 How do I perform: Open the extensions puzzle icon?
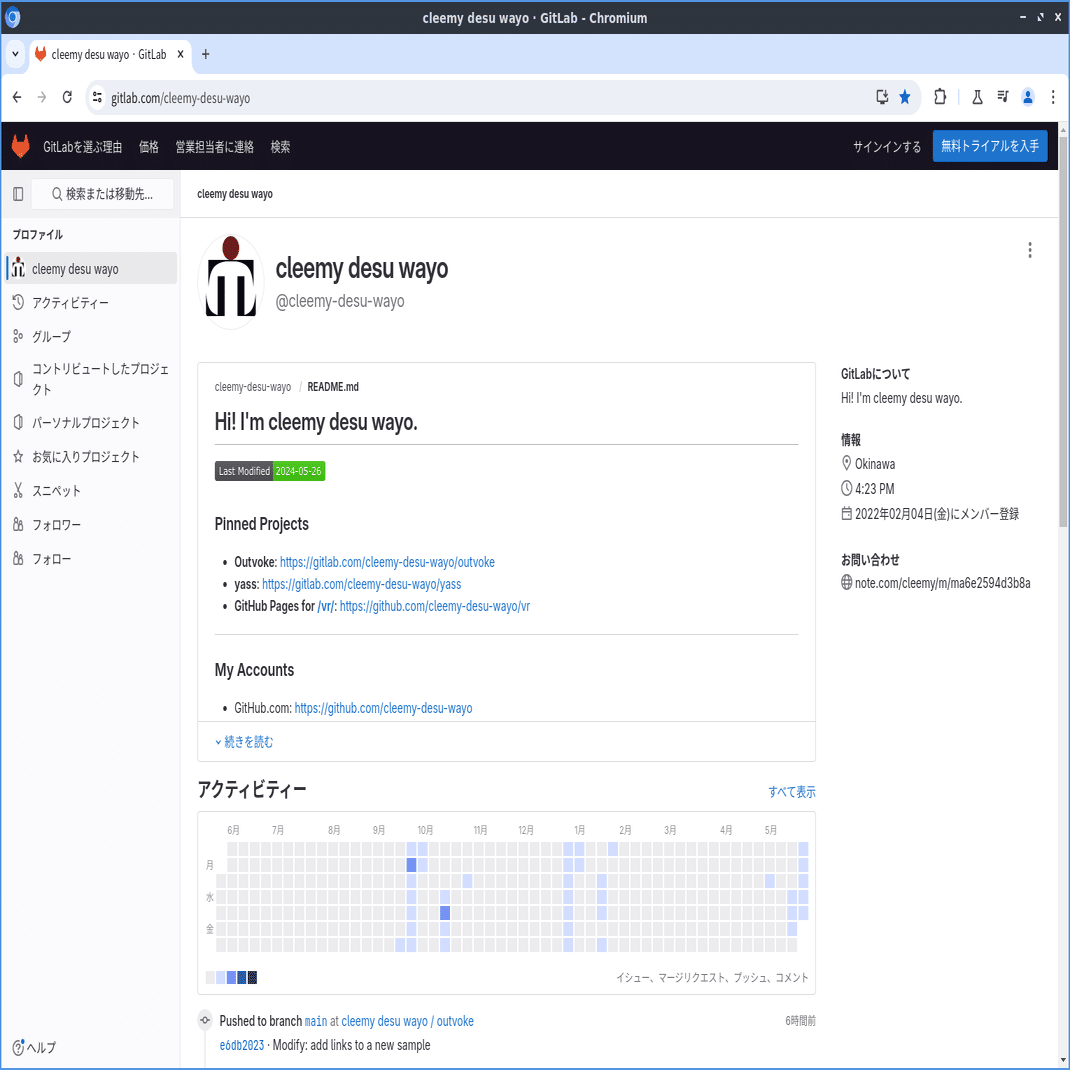tap(940, 98)
